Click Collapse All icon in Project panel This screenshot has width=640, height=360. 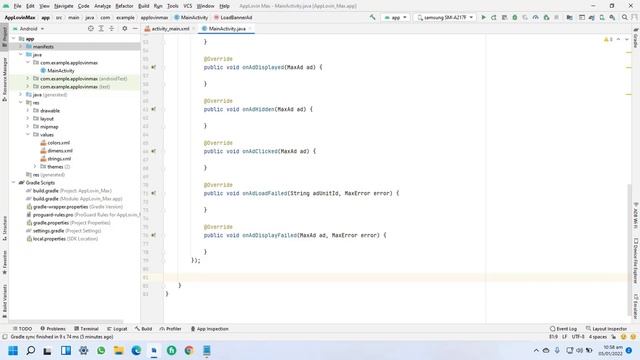pos(111,29)
